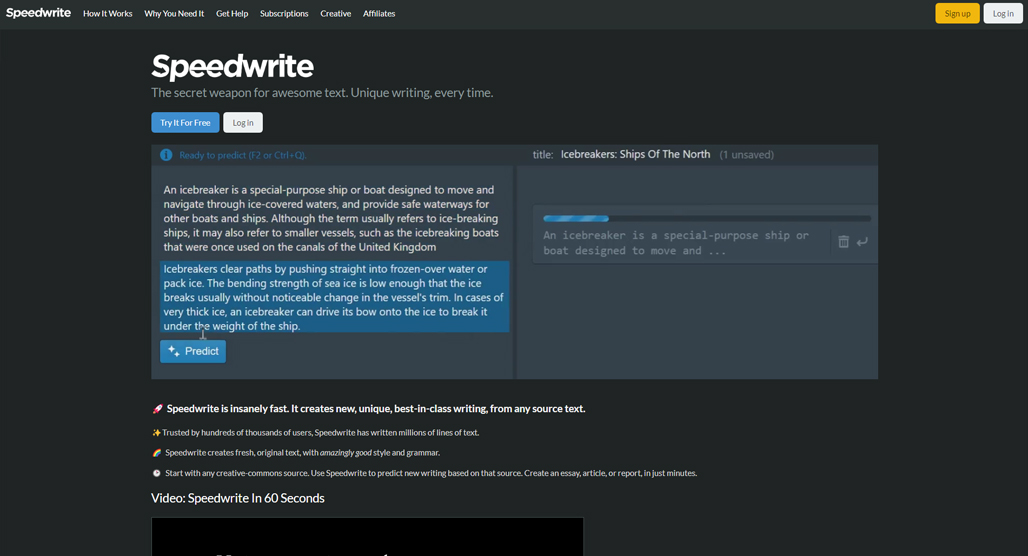Viewport: 1028px width, 556px height.
Task: Open the Creative menu item
Action: click(336, 14)
